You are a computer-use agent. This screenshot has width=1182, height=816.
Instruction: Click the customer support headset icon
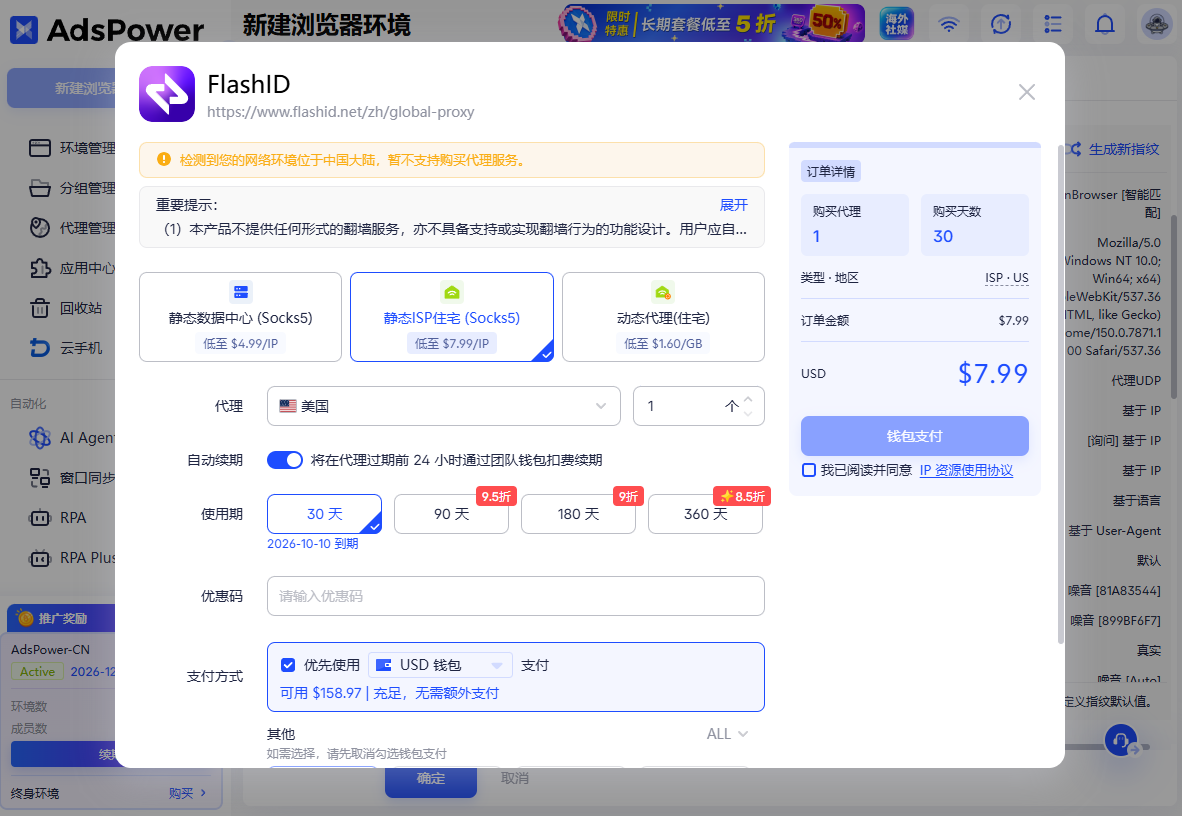[1121, 740]
